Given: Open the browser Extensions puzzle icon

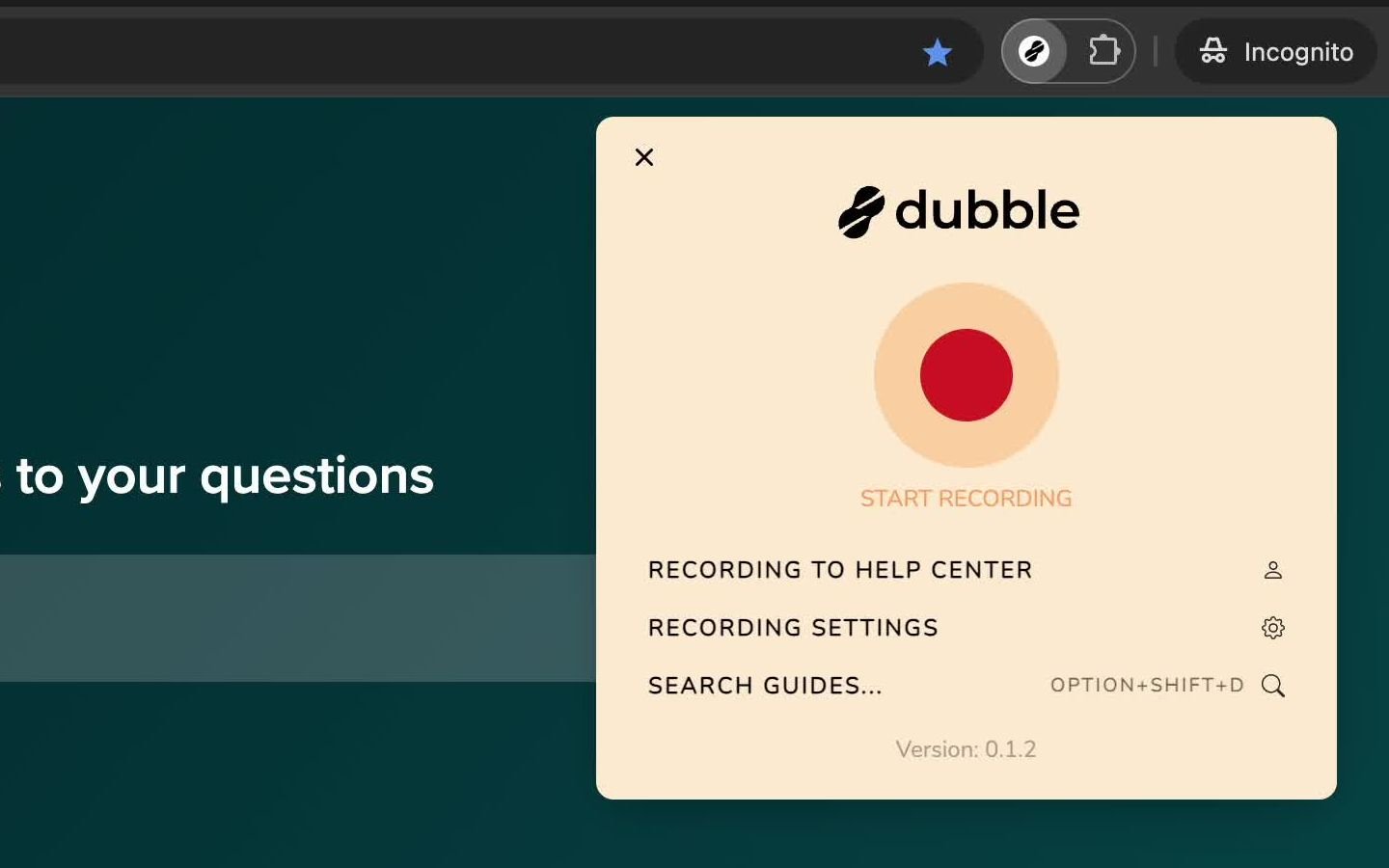Looking at the screenshot, I should tap(1103, 51).
